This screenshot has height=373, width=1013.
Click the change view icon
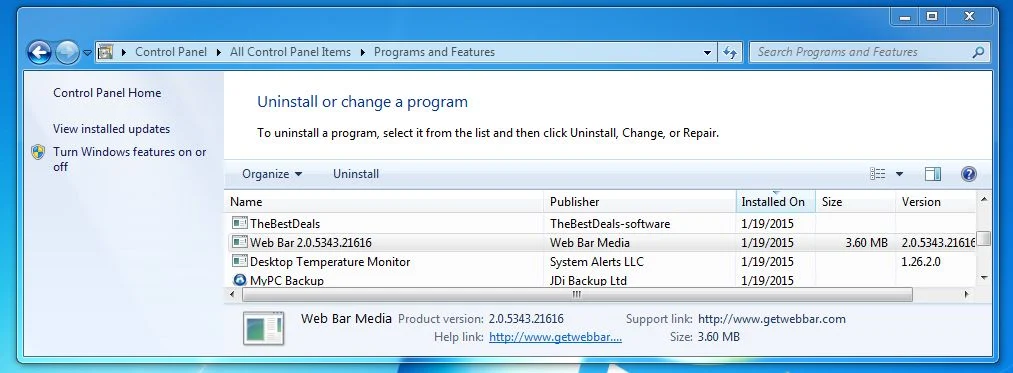pos(877,174)
